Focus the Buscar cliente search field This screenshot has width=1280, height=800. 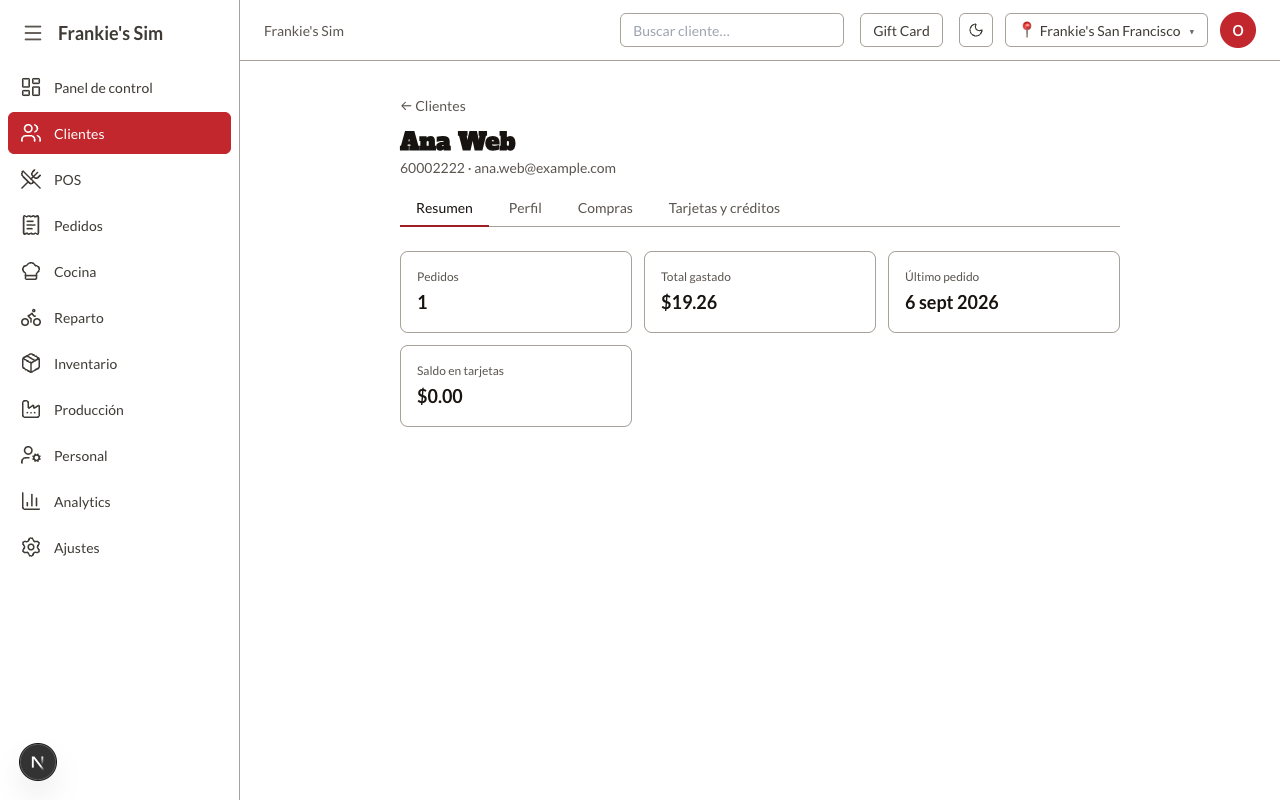[x=732, y=30]
